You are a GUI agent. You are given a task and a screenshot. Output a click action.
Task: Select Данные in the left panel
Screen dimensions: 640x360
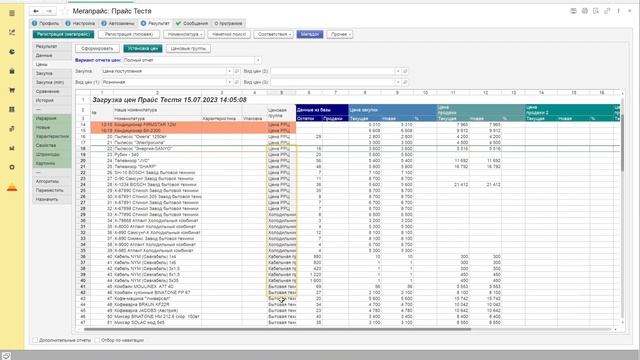pos(52,56)
